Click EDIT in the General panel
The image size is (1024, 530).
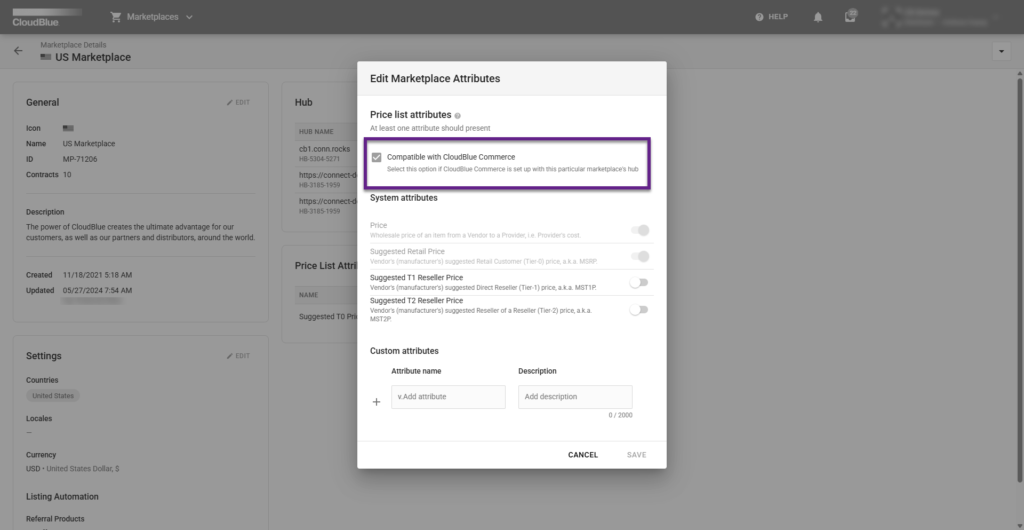[x=238, y=102]
